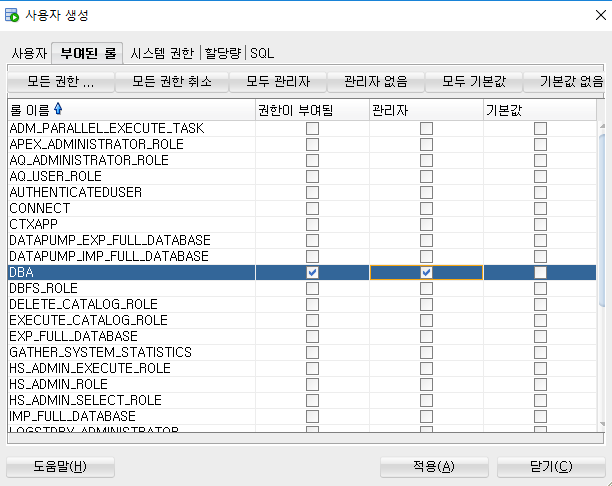Select the DELETE_CATALOG_ROLE row
Image resolution: width=612 pixels, height=486 pixels.
coord(302,304)
